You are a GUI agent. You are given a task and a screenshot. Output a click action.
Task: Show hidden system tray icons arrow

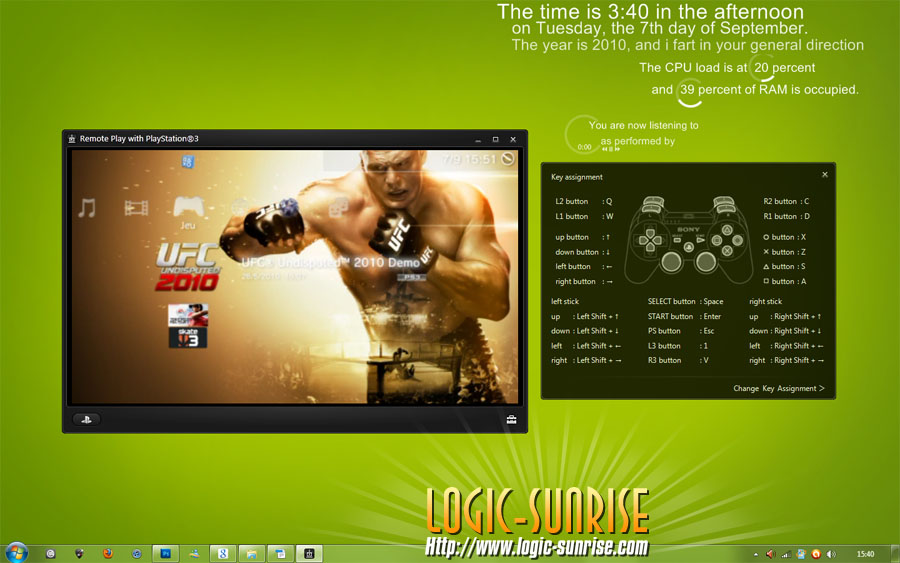point(755,554)
